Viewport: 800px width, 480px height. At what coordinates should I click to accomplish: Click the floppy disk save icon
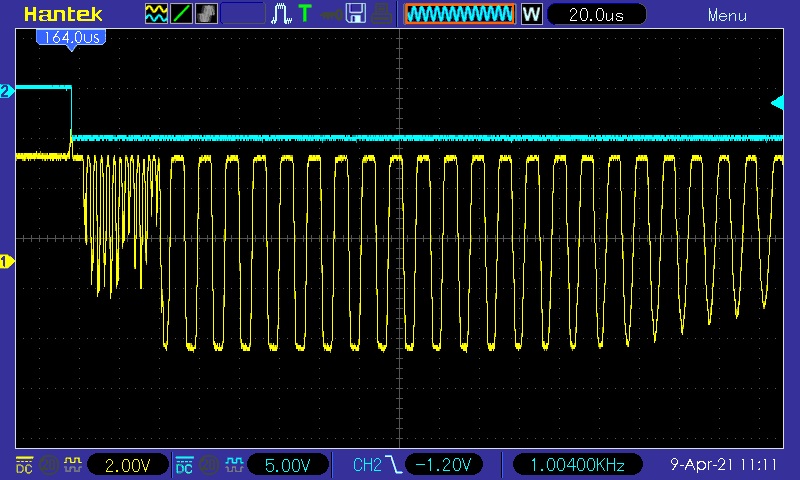[355, 14]
